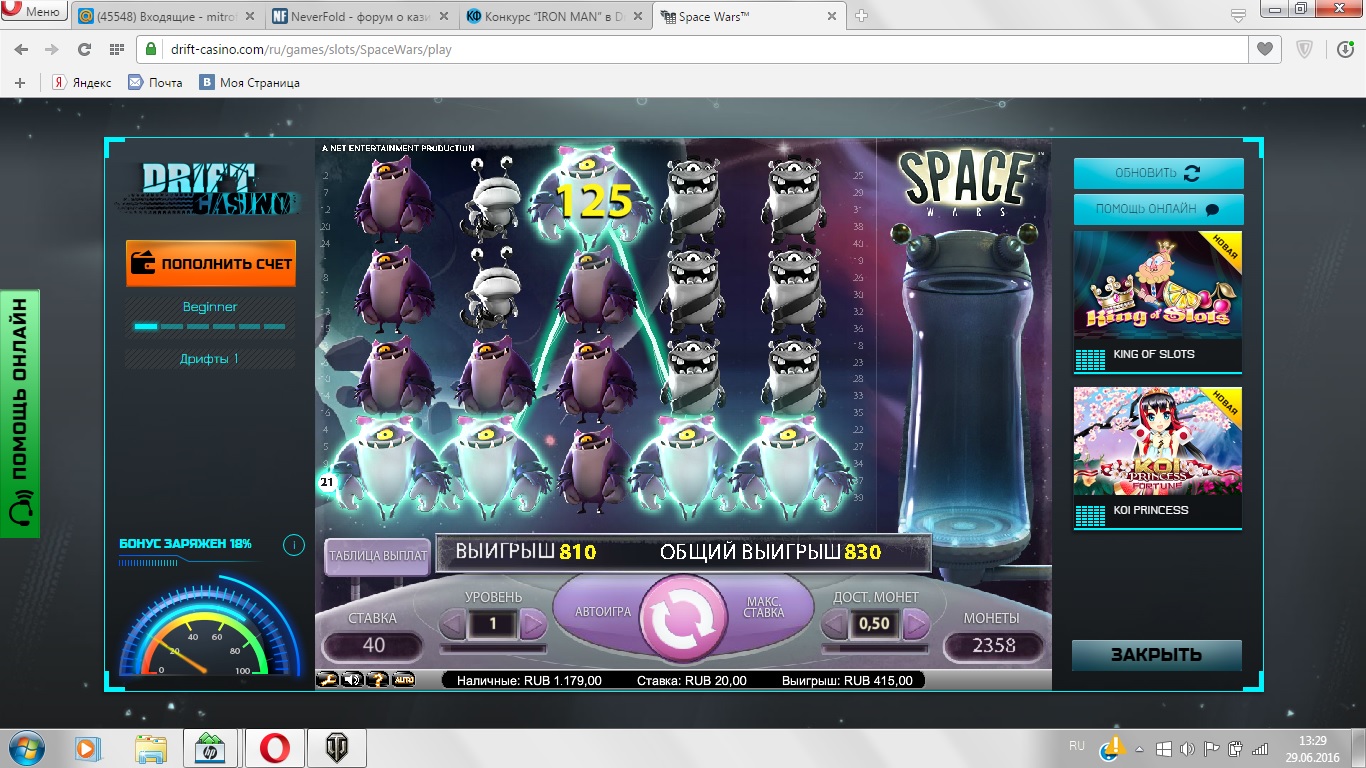Open game help via the question mark icon
Viewport: 1366px width, 768px height.
[x=377, y=680]
